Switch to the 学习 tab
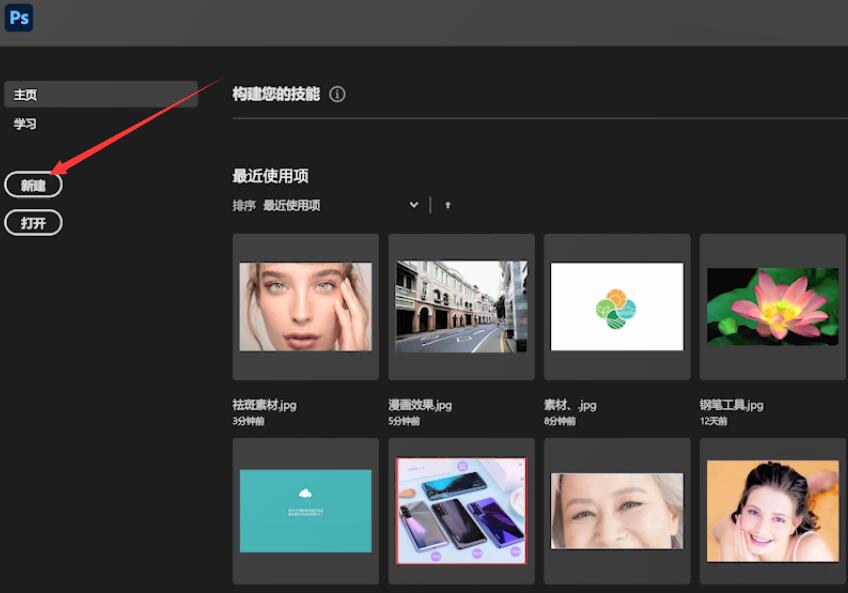 point(25,123)
